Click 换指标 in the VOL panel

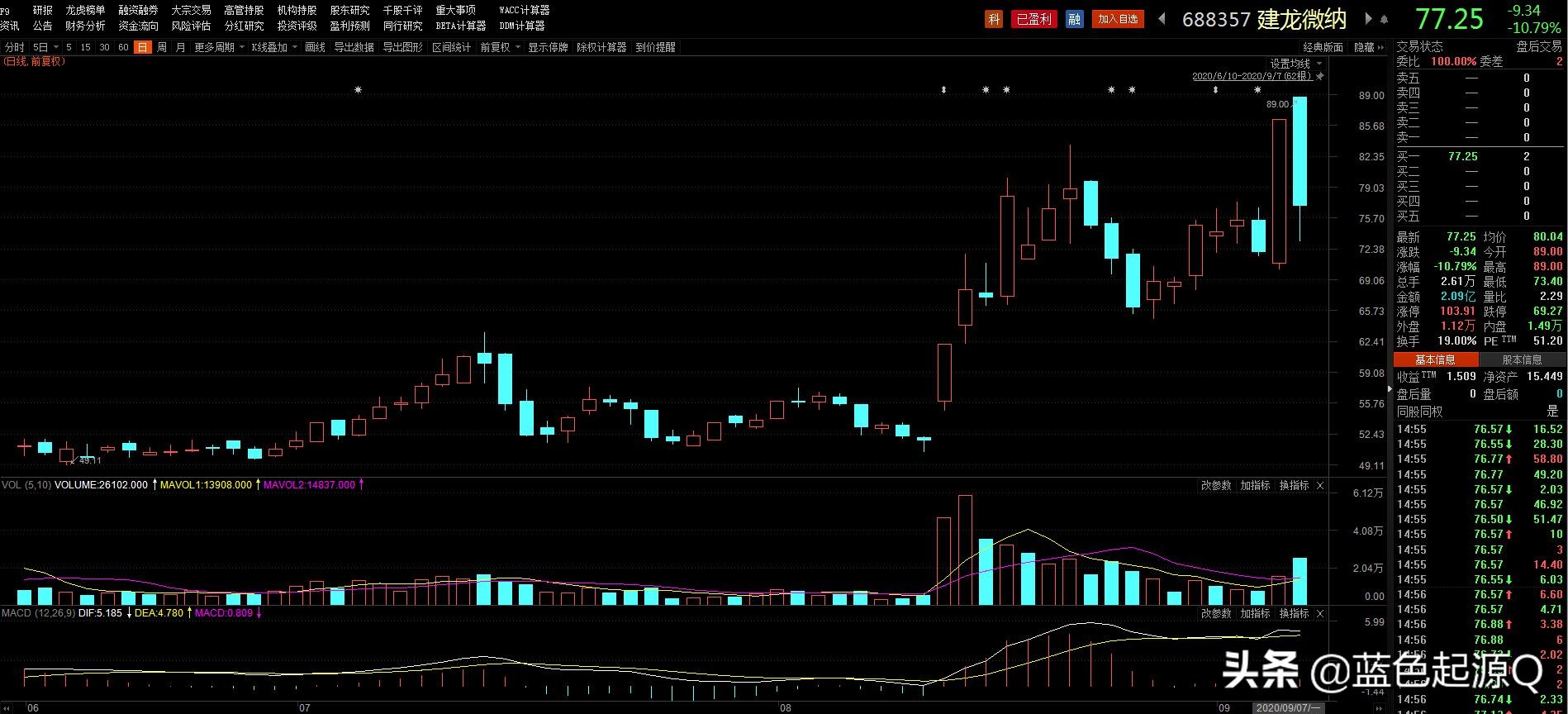click(1294, 486)
